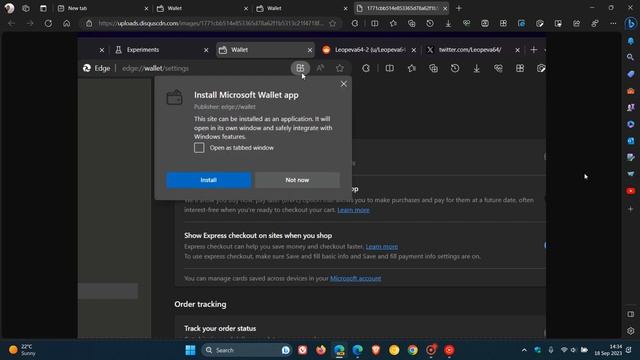This screenshot has width=640, height=360.
Task: Open Downloads in outer toolbar
Action: [448, 23]
